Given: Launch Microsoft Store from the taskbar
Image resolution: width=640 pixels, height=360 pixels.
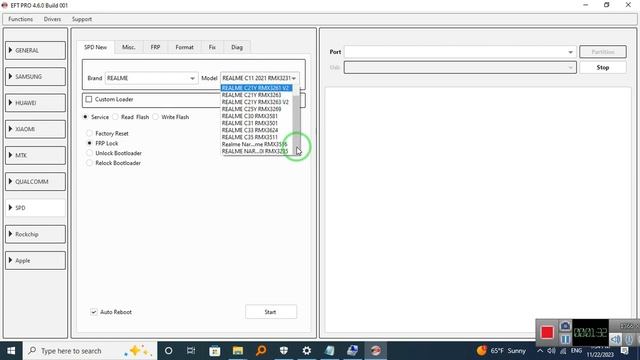Looking at the screenshot, I should tap(215, 351).
